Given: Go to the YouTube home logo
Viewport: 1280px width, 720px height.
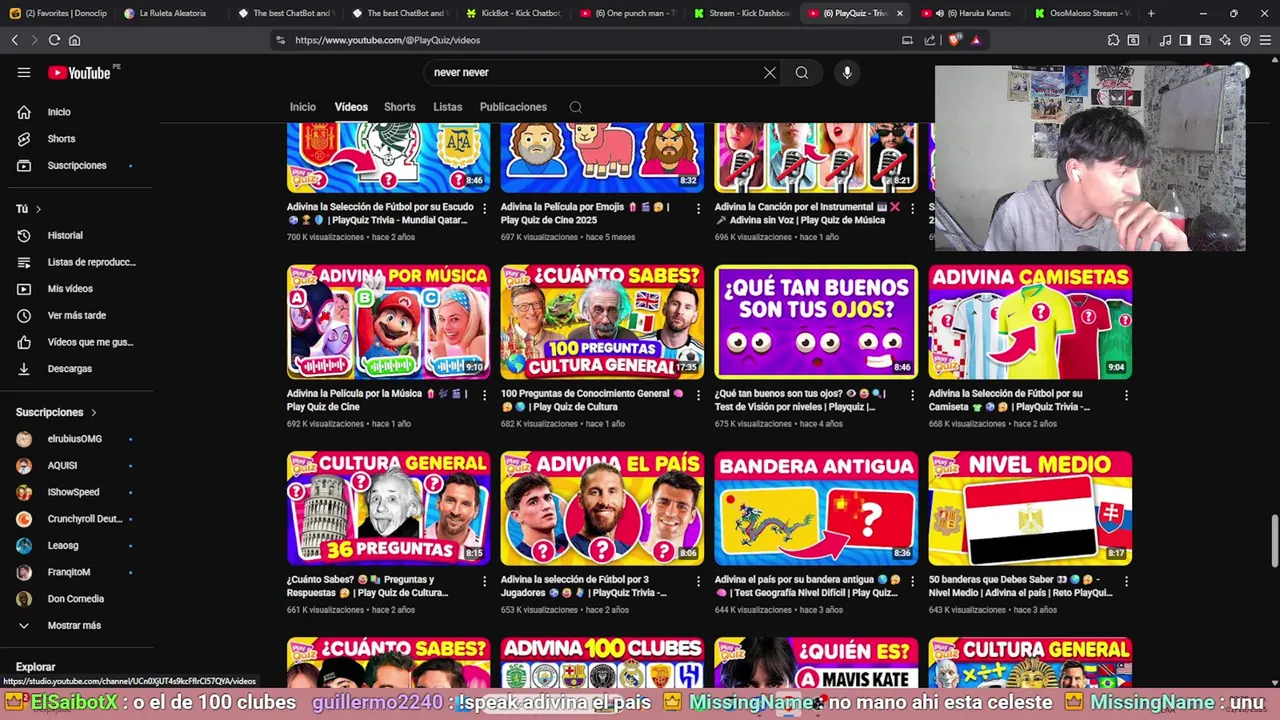Looking at the screenshot, I should pyautogui.click(x=79, y=72).
